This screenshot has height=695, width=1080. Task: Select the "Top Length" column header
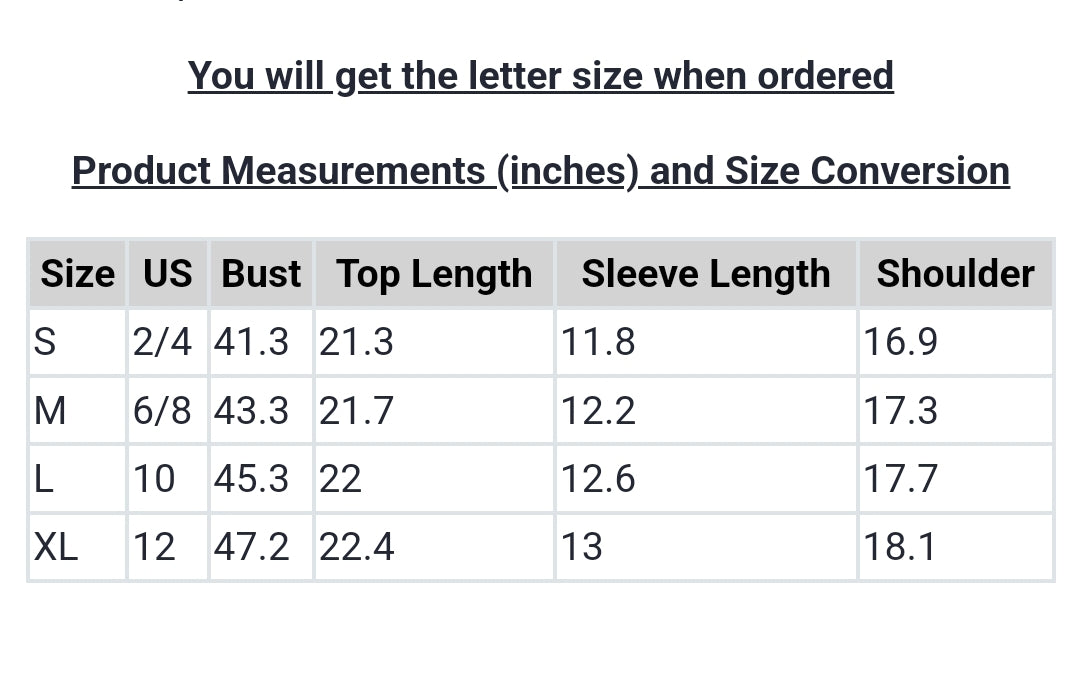coord(434,274)
